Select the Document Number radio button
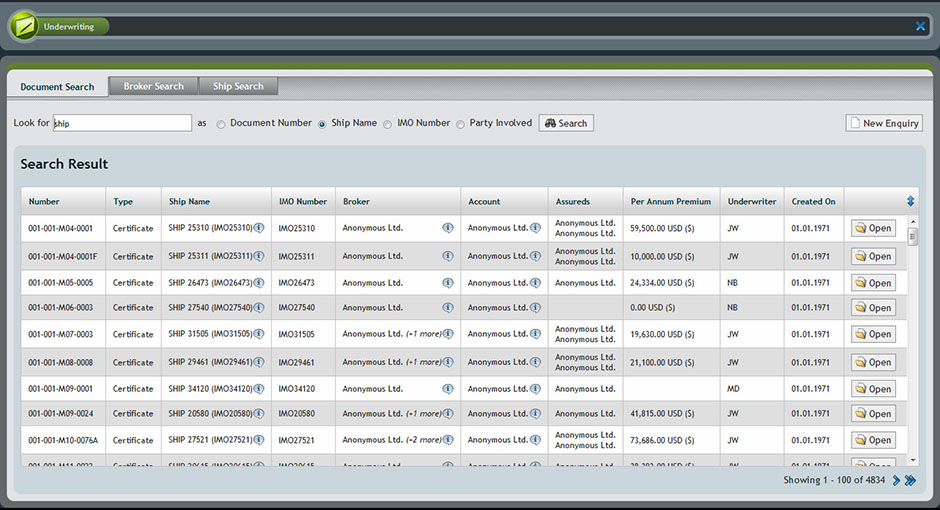 point(221,124)
